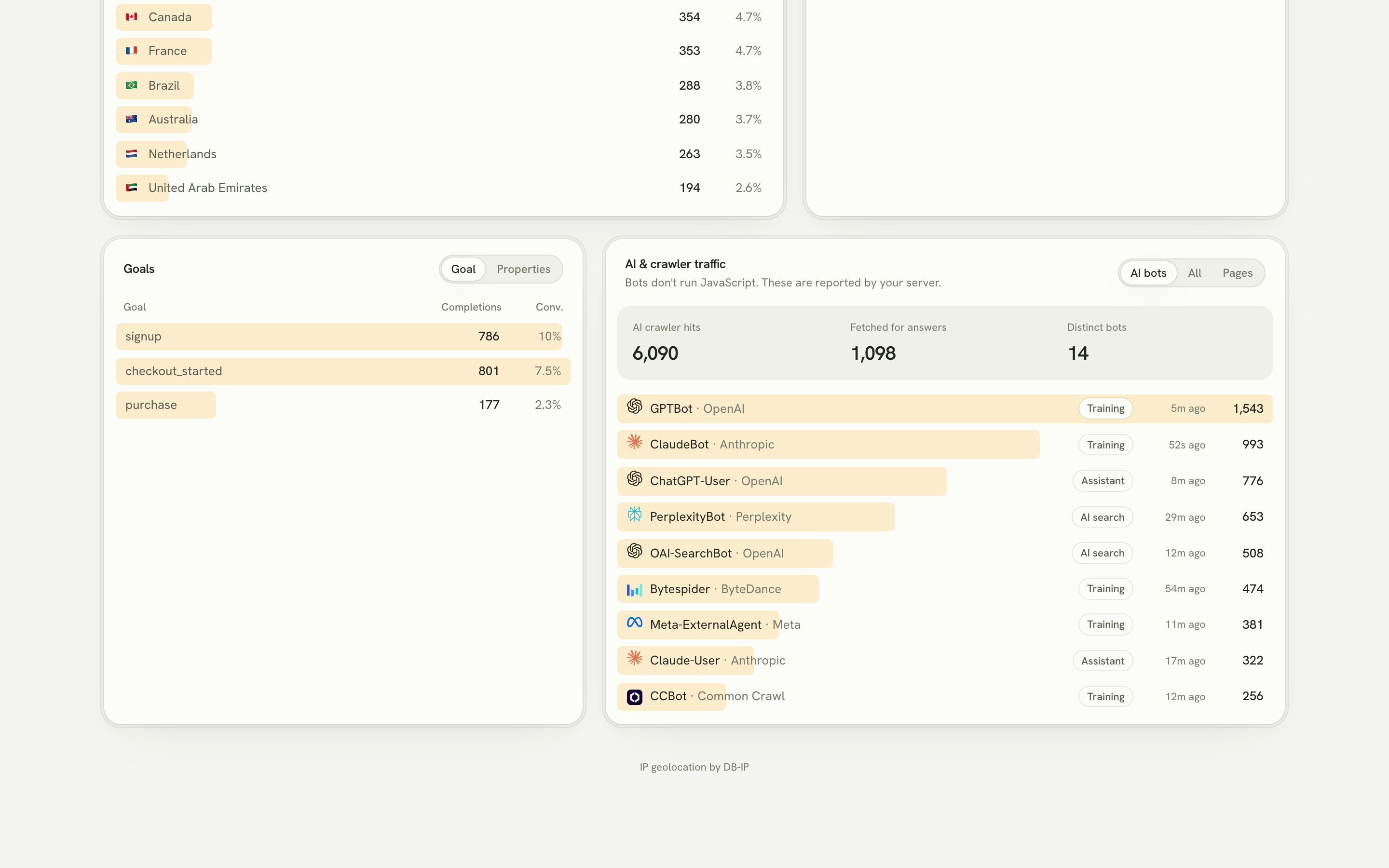Filter by Australia country row
This screenshot has width=1389, height=868.
[444, 120]
